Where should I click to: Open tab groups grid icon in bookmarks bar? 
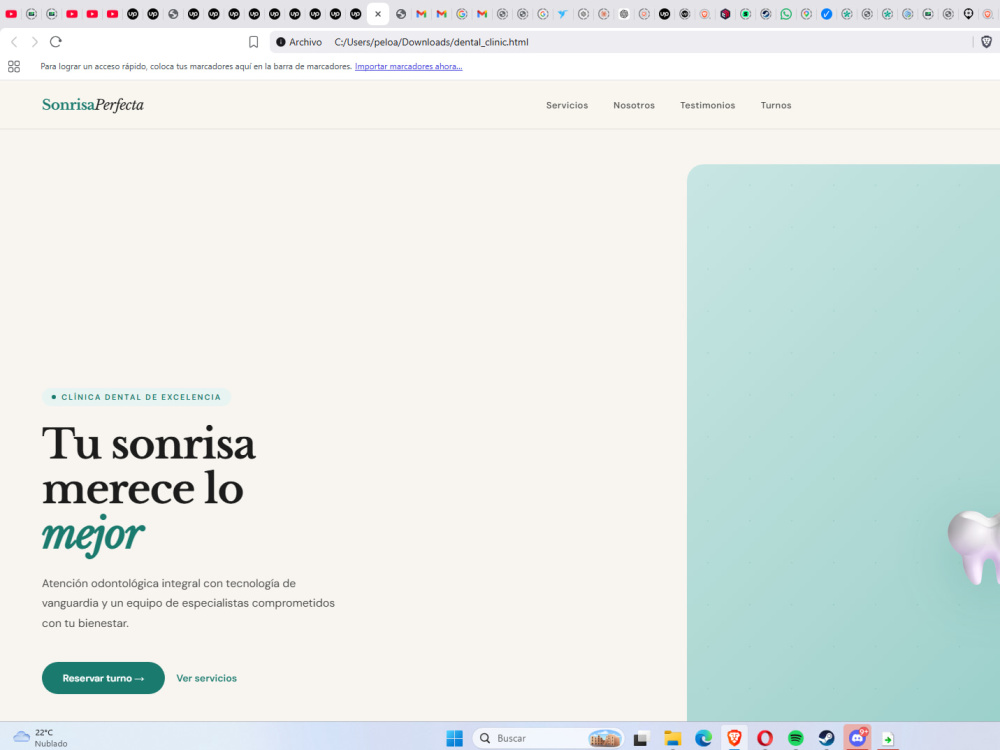pos(14,66)
